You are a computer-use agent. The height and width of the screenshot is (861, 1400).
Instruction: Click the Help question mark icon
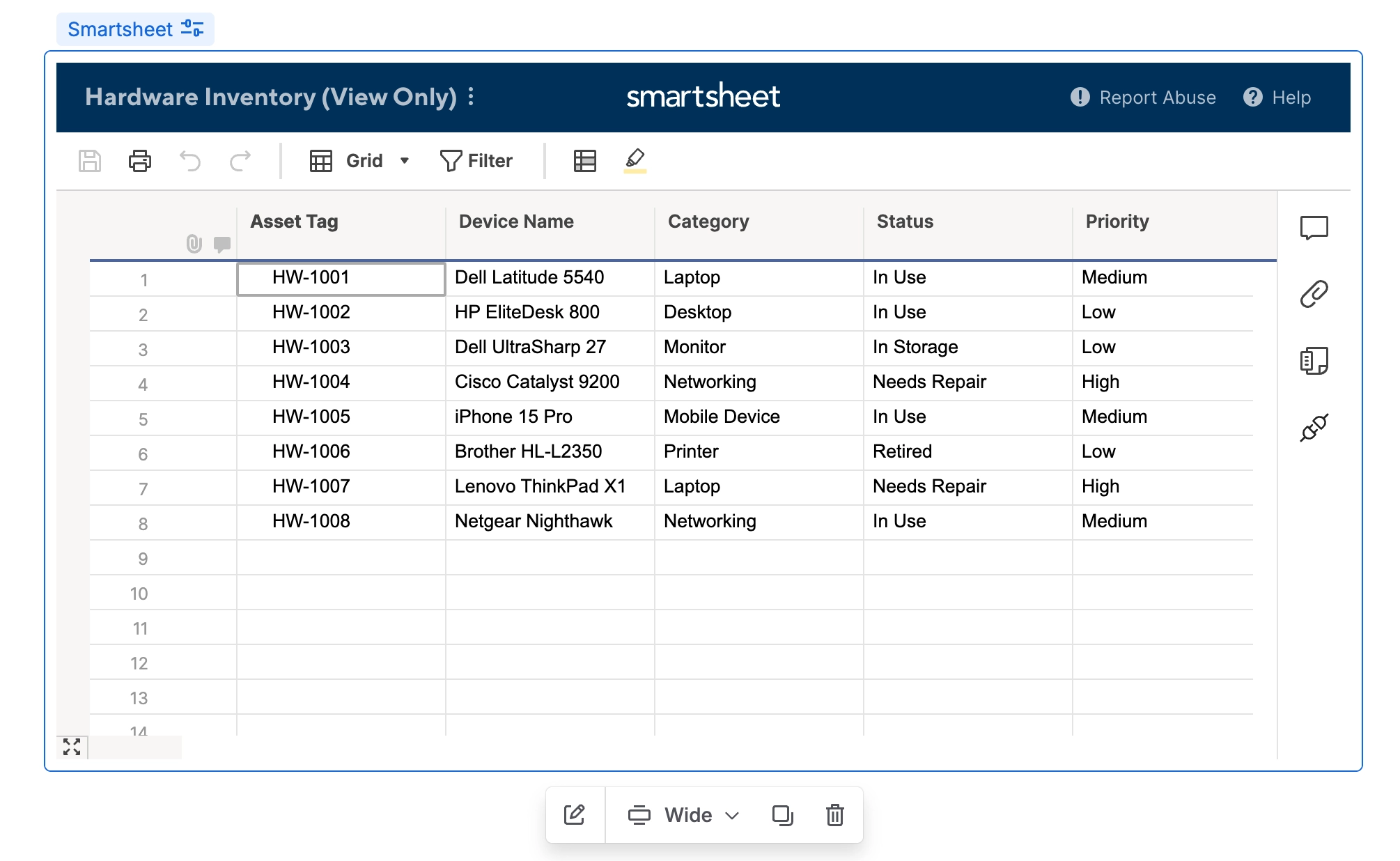click(1253, 97)
